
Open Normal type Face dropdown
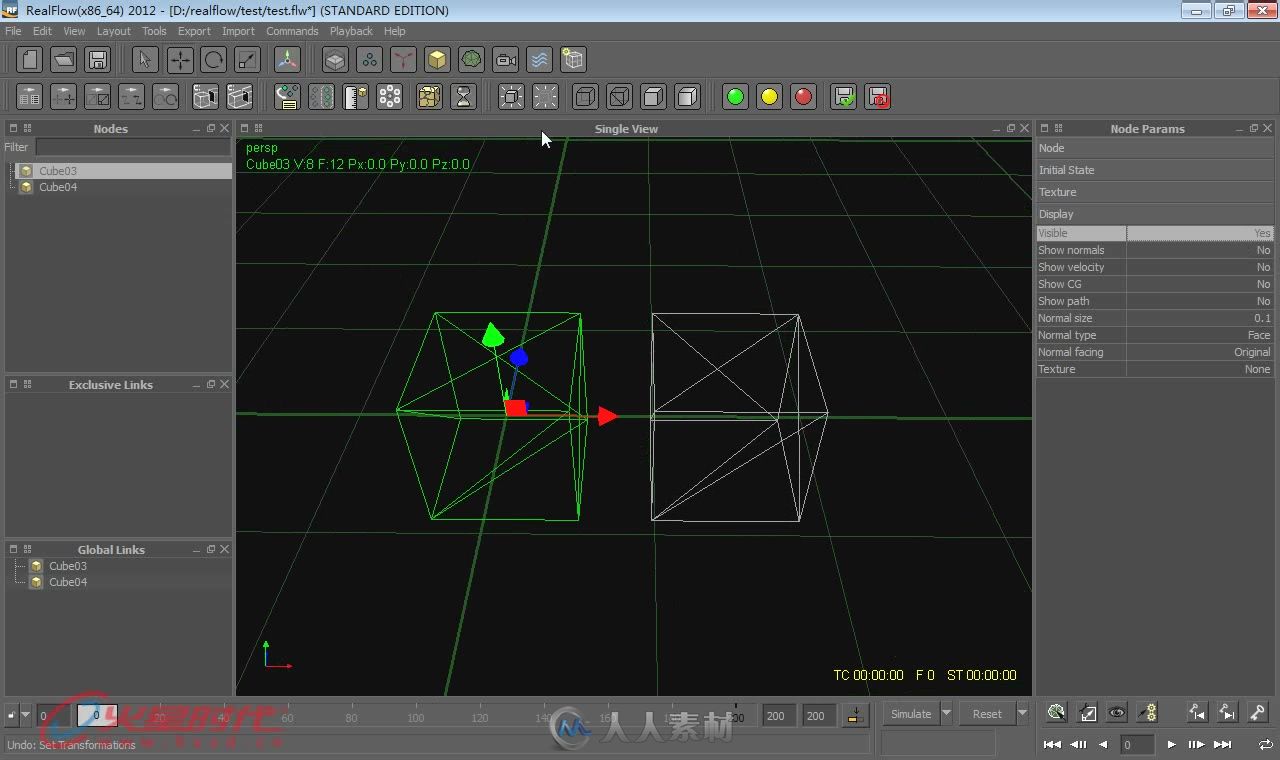(1200, 335)
